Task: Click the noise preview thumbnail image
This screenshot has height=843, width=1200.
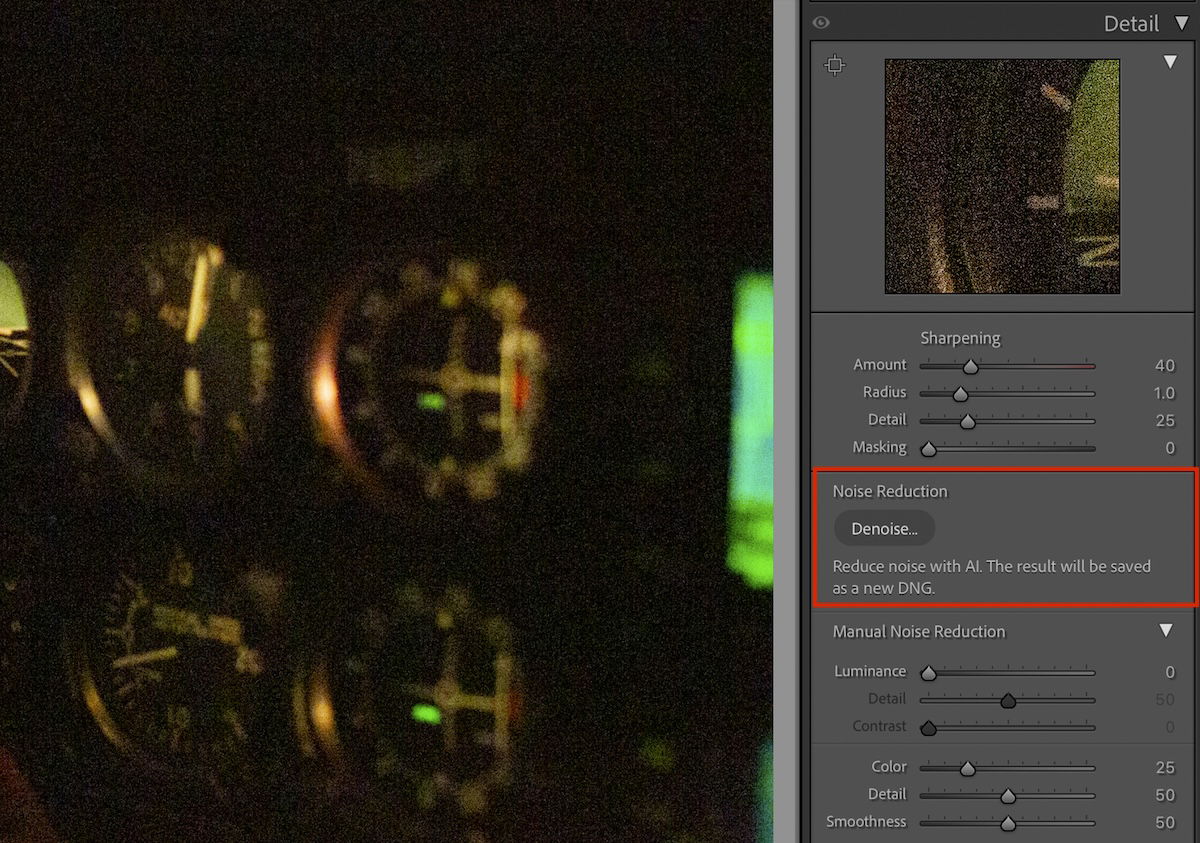Action: (1002, 178)
